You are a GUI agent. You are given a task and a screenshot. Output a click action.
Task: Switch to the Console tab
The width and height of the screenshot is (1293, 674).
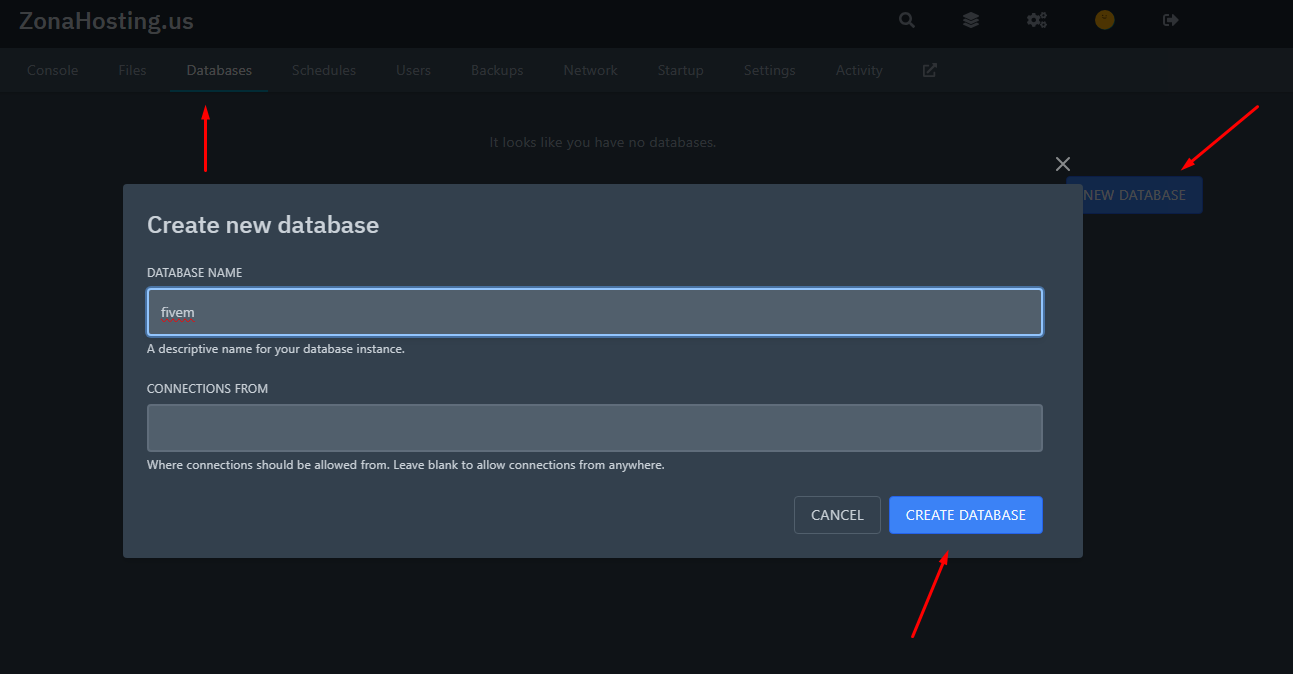tap(53, 70)
